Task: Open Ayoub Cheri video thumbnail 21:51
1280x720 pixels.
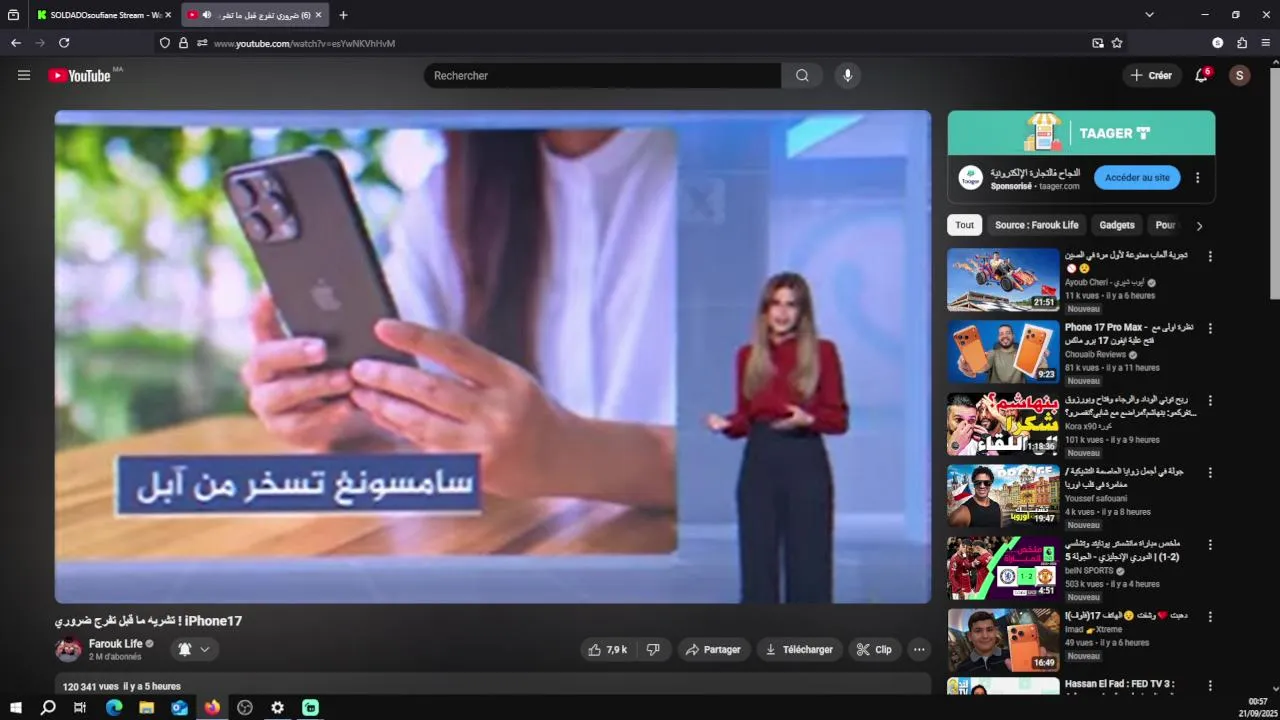Action: pos(1003,280)
